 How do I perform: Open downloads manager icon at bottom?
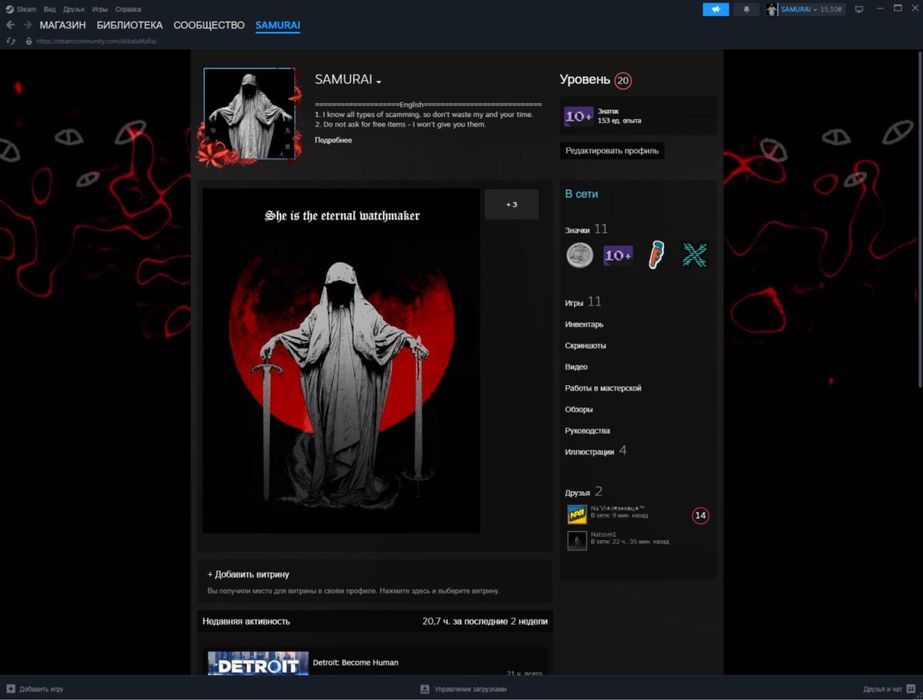424,689
